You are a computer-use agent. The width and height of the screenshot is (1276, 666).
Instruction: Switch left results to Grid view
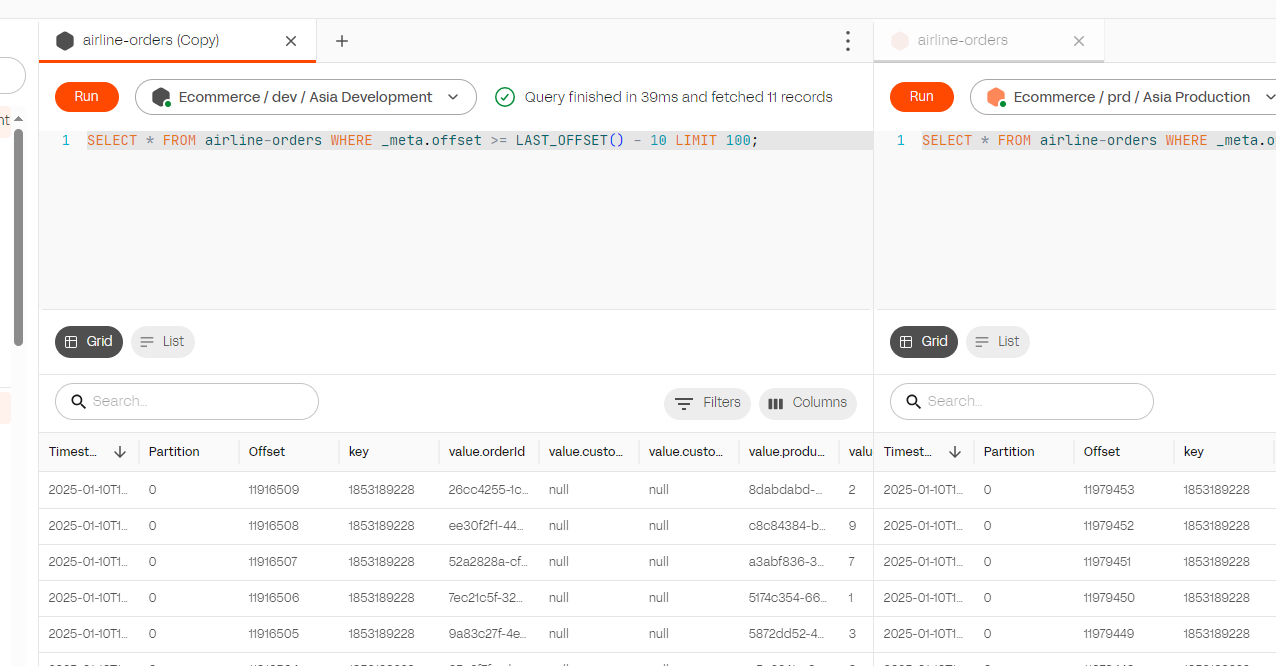coord(89,342)
